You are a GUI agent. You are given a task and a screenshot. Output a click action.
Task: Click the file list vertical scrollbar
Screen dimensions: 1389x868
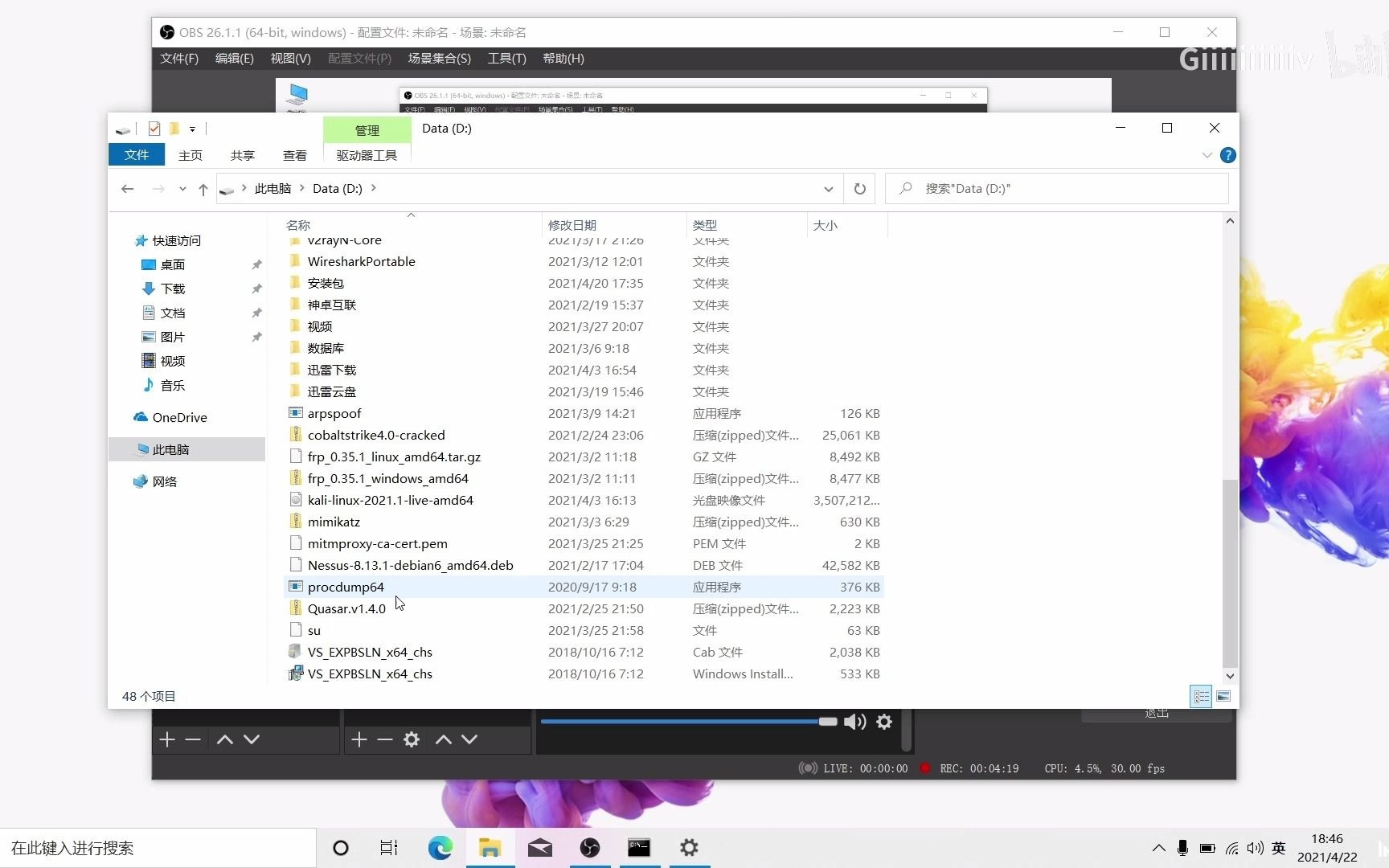(1229, 572)
